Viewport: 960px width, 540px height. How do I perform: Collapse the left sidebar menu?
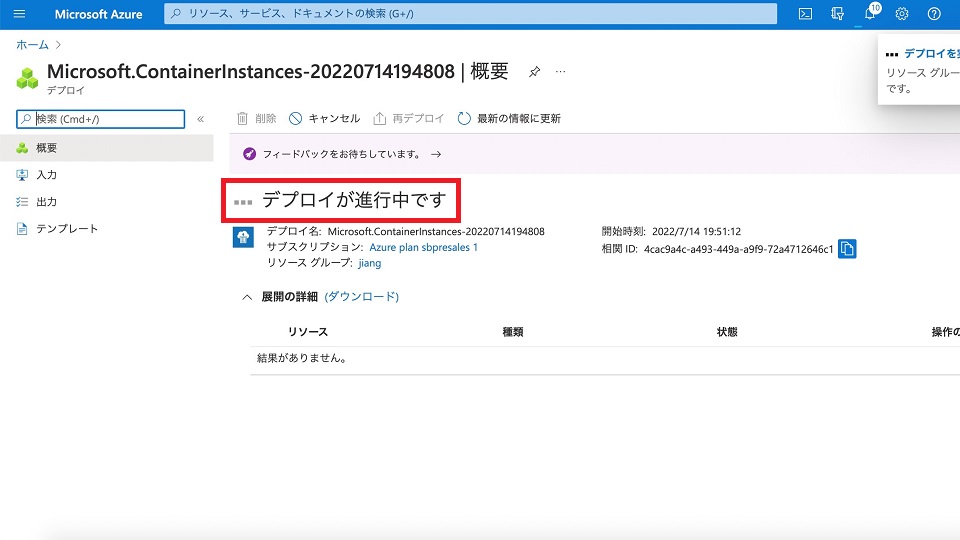(x=200, y=119)
